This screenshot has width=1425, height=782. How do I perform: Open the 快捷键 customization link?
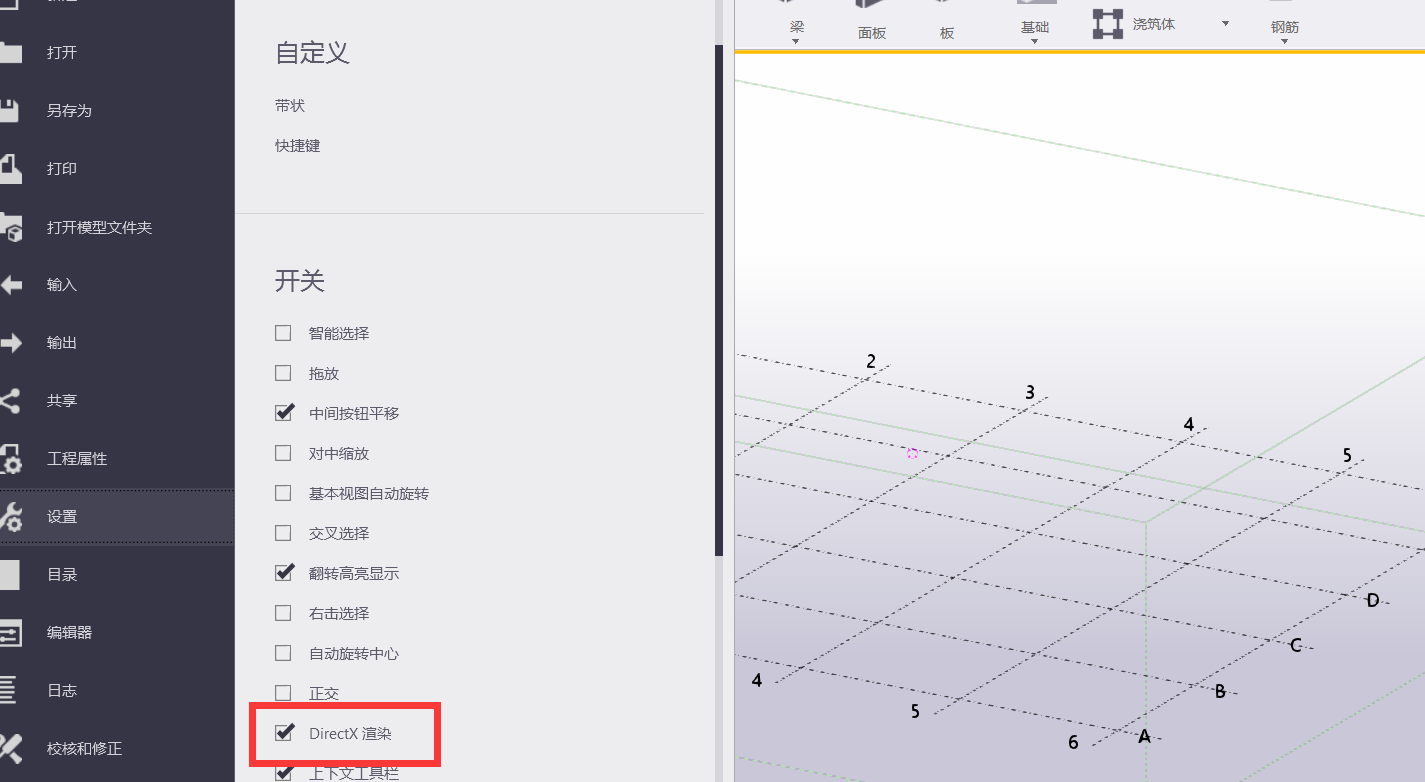(x=298, y=145)
